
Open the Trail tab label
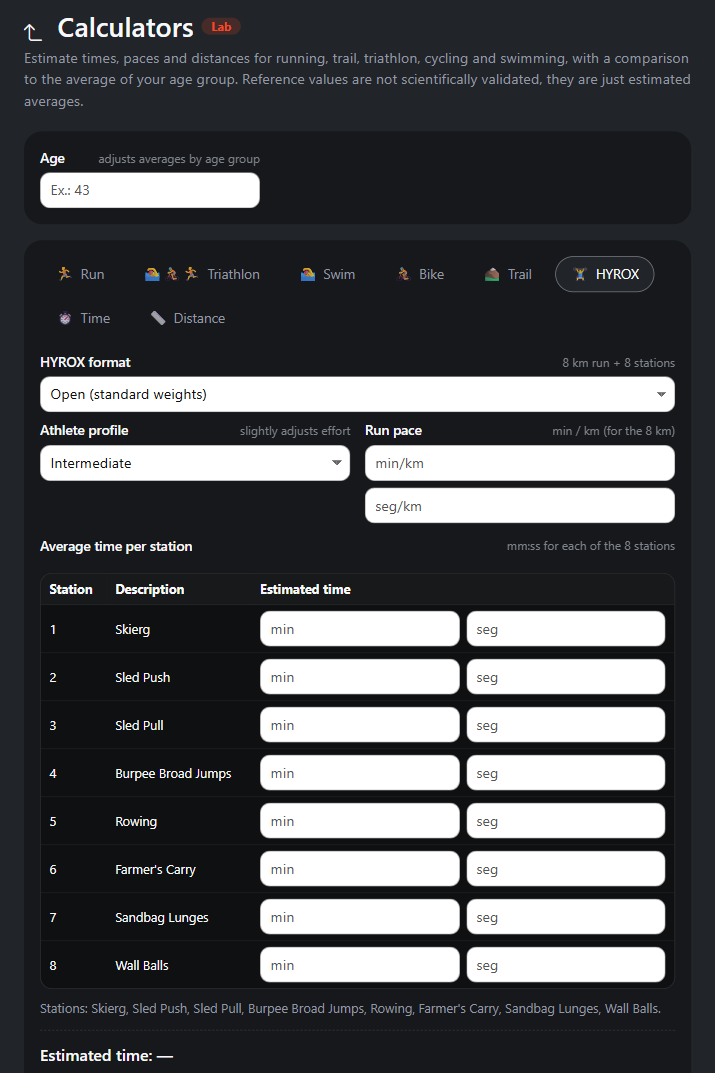(519, 274)
